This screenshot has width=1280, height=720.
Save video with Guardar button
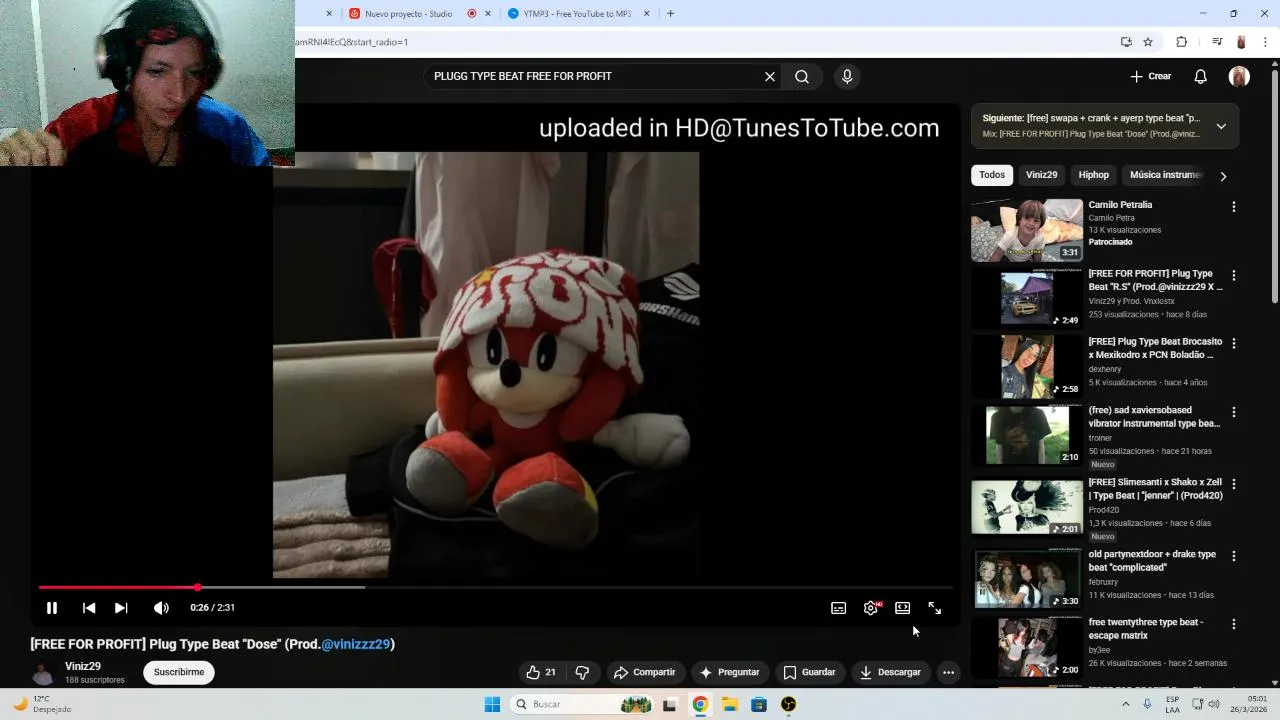pos(809,672)
